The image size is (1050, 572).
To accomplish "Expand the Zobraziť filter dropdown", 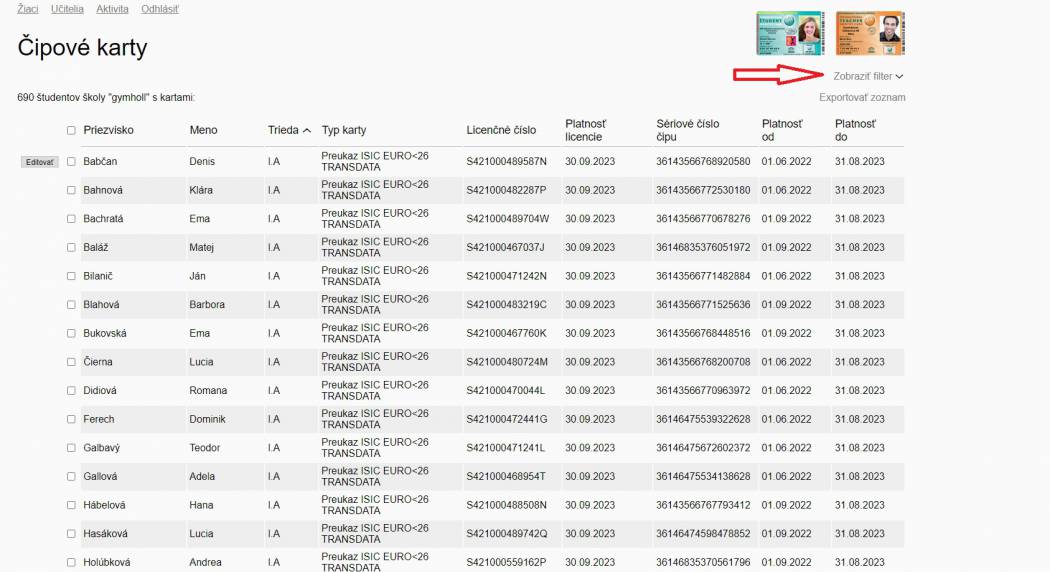I will (x=867, y=76).
